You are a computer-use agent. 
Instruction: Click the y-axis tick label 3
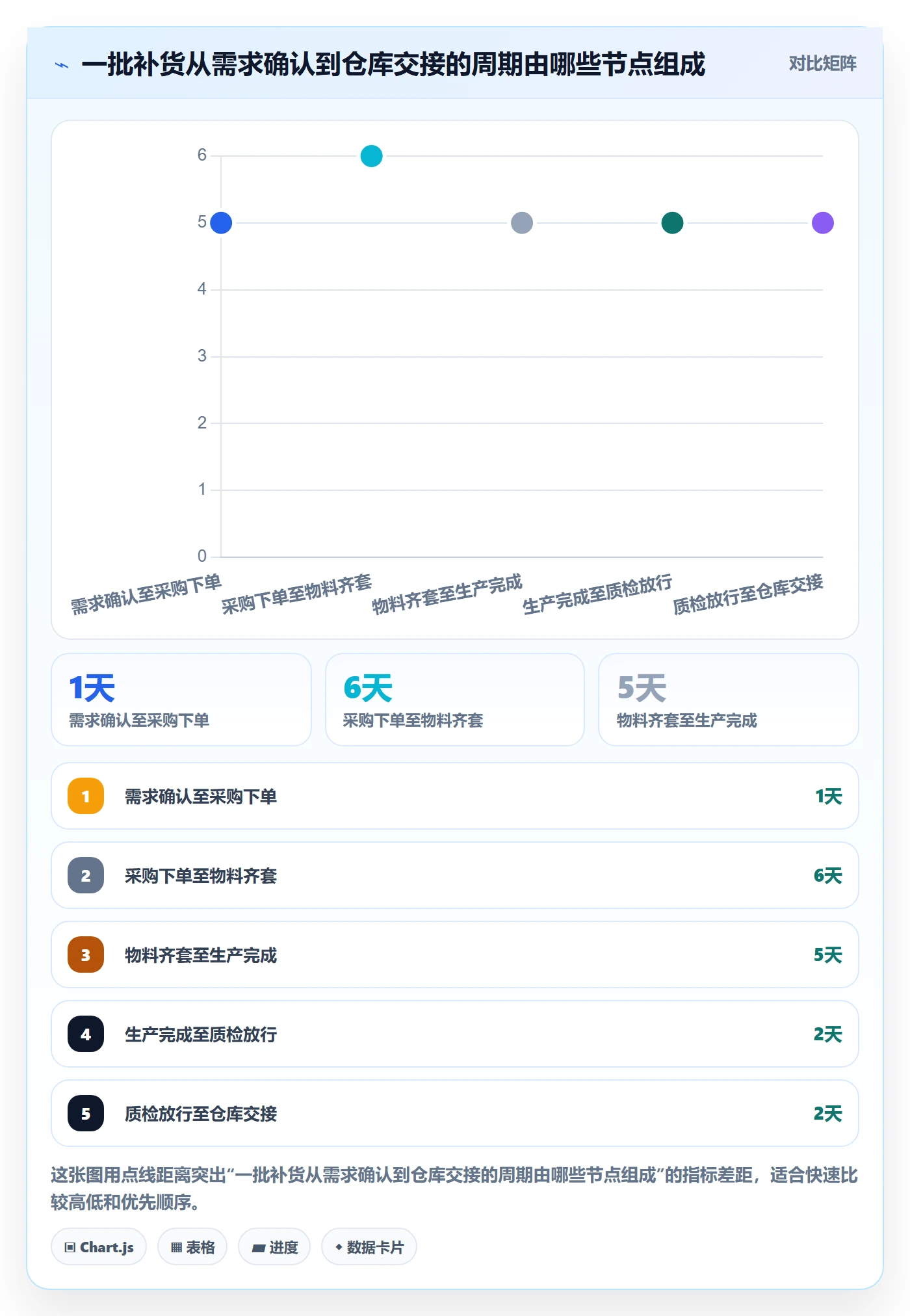coord(202,356)
